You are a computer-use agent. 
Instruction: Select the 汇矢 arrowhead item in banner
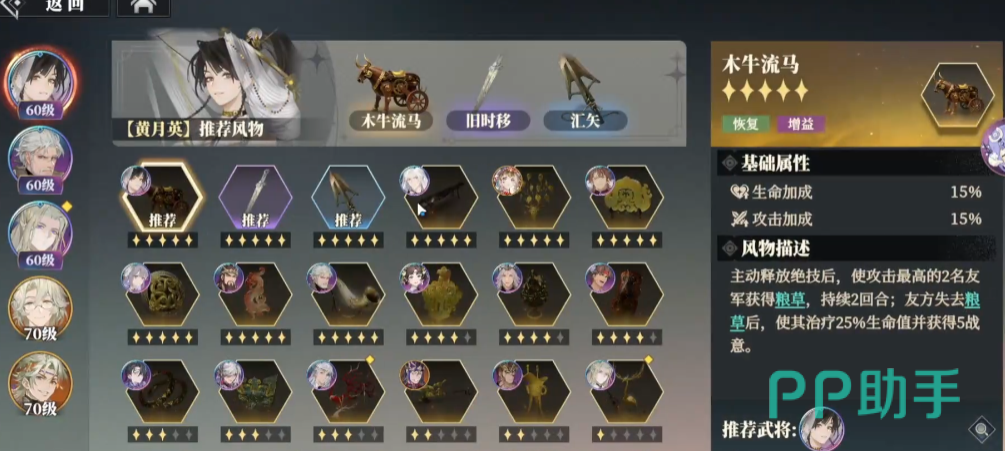(x=580, y=82)
